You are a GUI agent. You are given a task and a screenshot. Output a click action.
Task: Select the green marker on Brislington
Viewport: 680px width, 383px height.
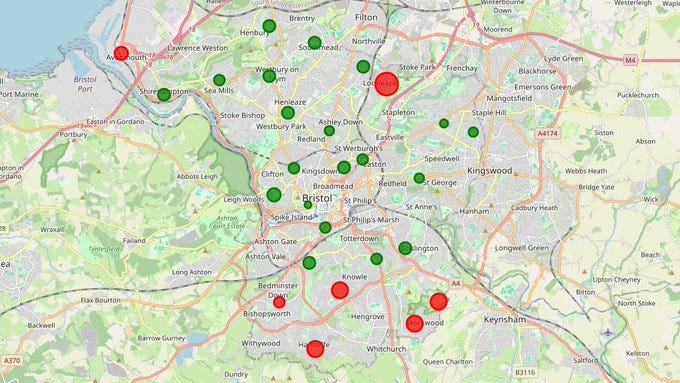pos(405,248)
